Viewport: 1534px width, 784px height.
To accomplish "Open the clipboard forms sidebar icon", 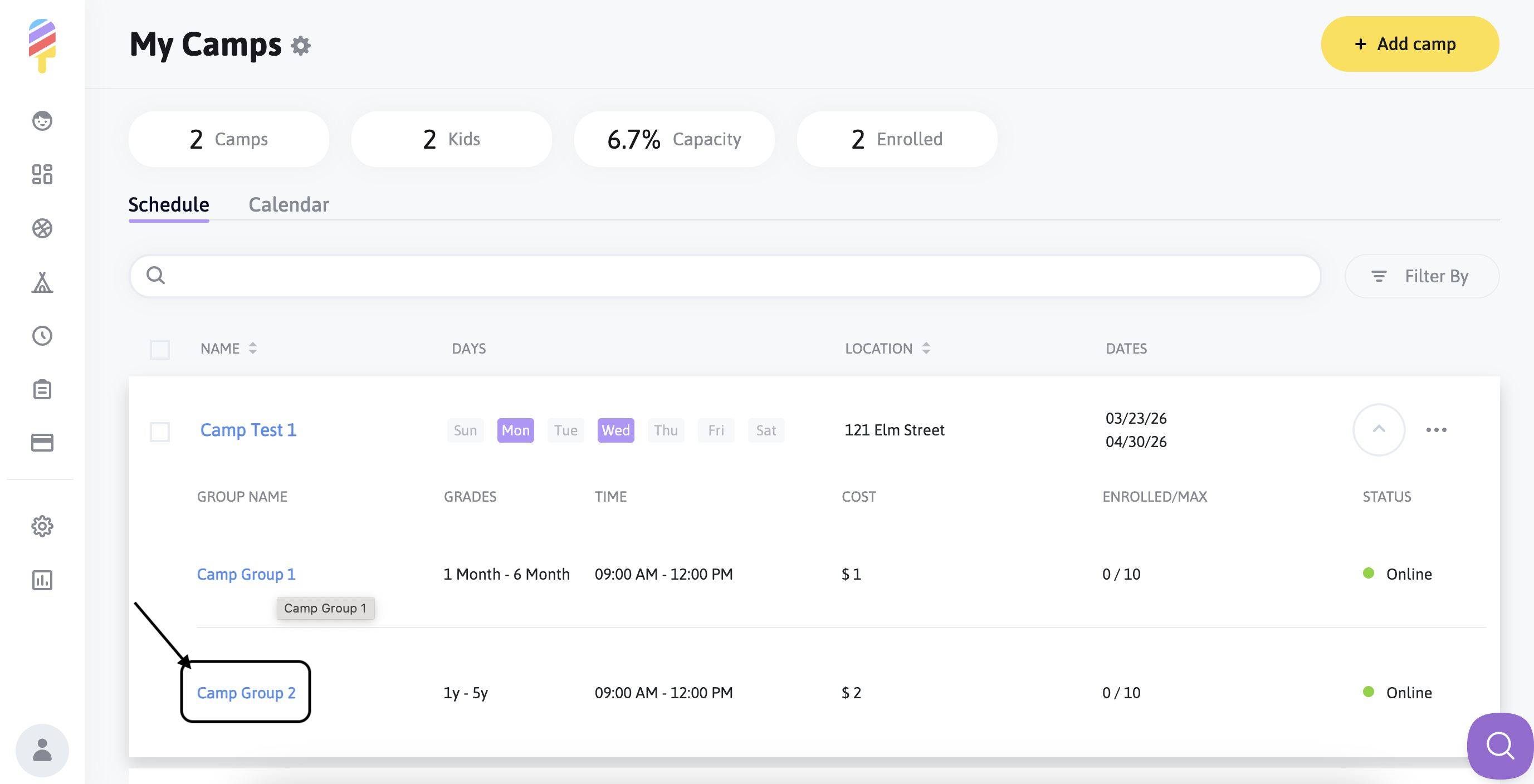I will (42, 389).
